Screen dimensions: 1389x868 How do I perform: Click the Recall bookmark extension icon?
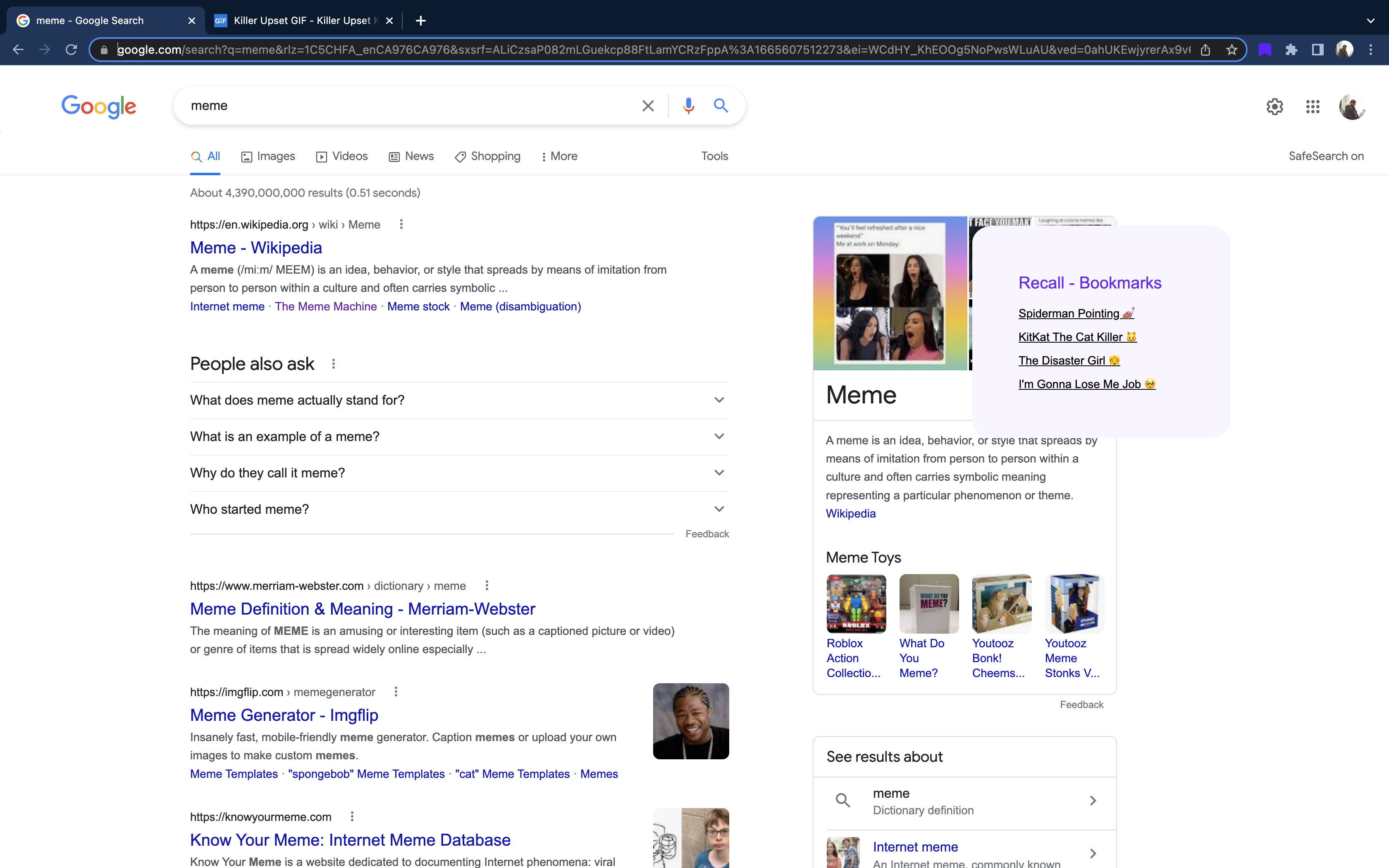[x=1265, y=50]
